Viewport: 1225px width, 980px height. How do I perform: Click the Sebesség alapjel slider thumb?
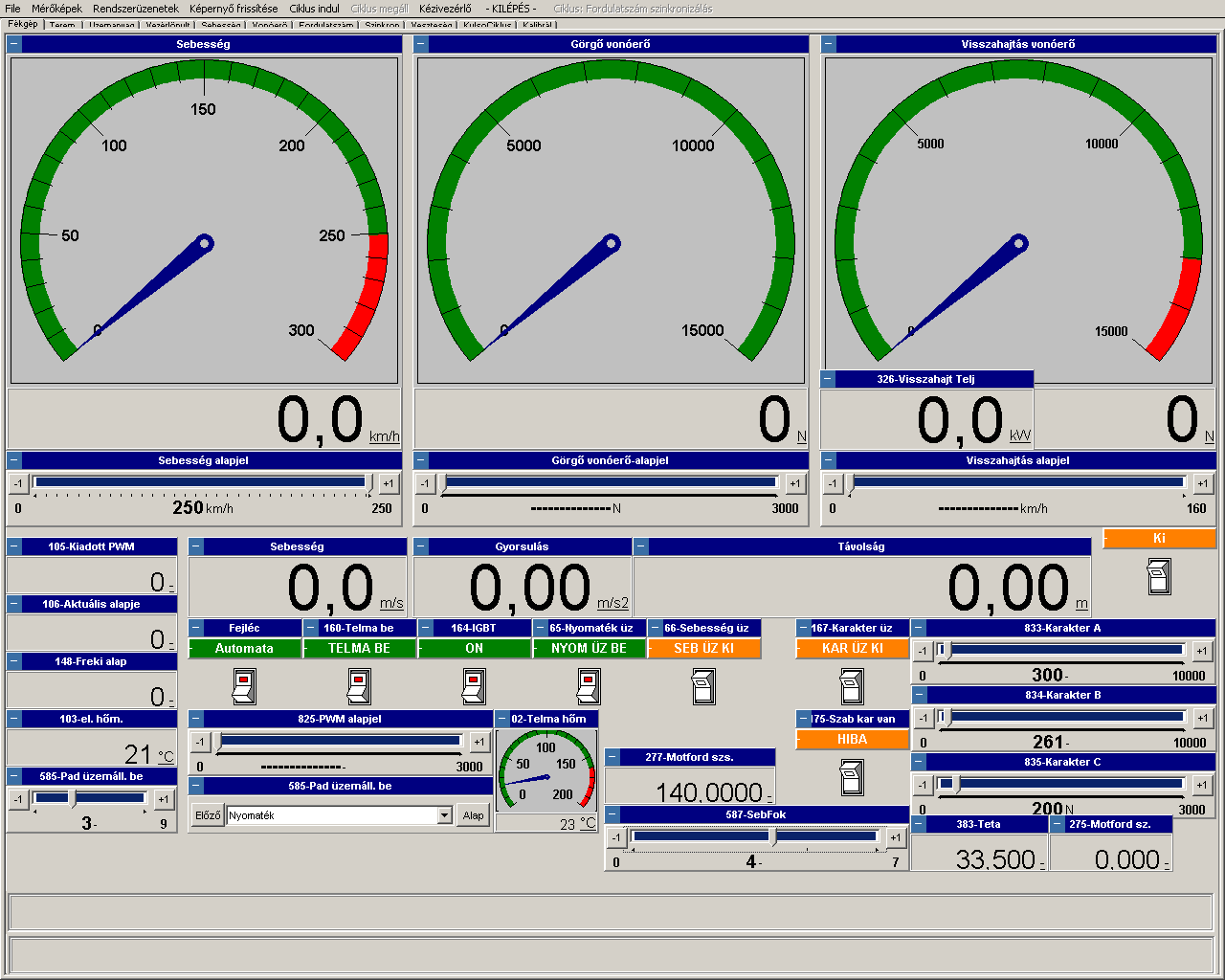[x=370, y=484]
